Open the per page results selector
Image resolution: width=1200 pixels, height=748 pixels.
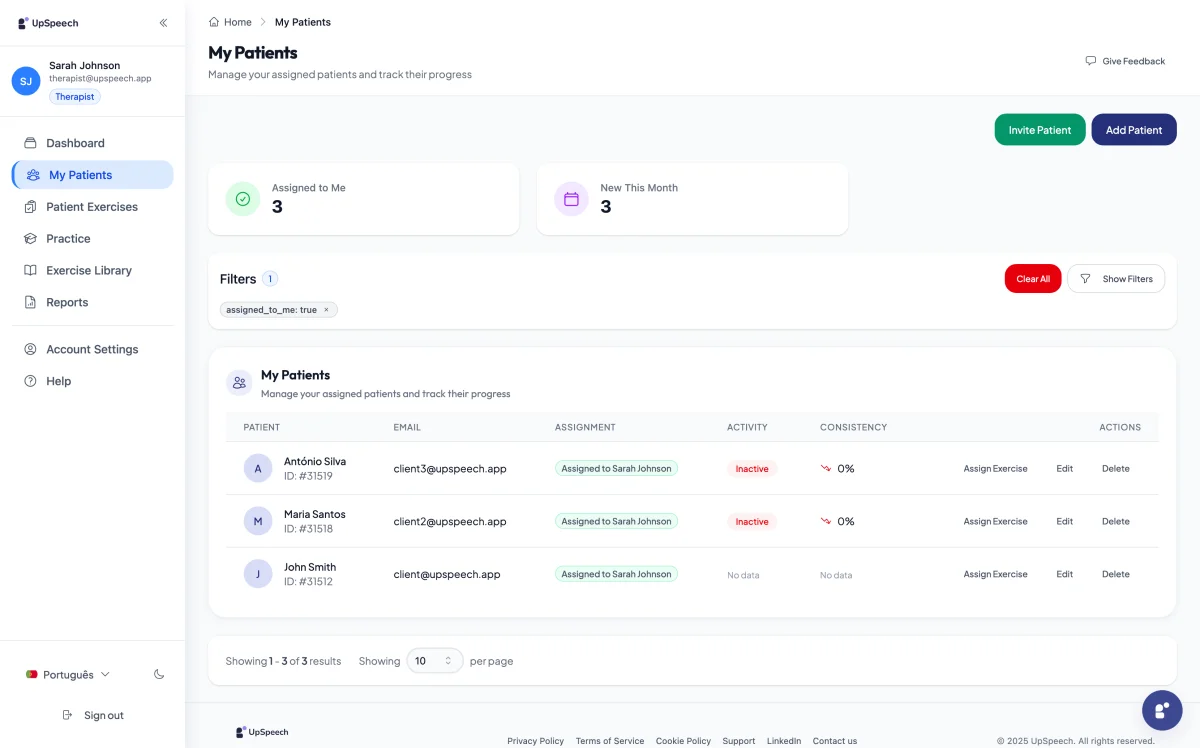coord(434,661)
